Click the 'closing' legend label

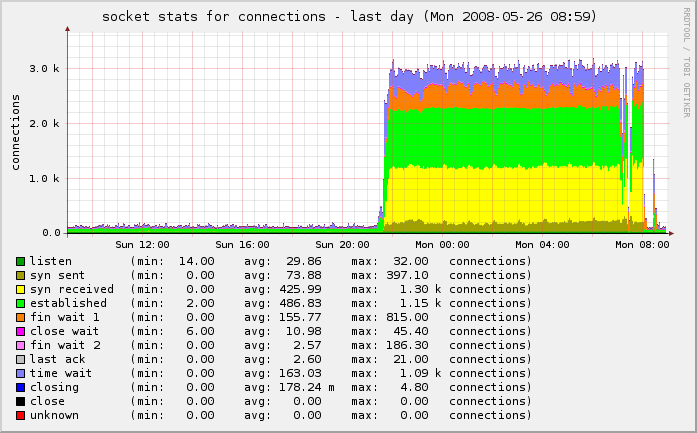(54, 388)
